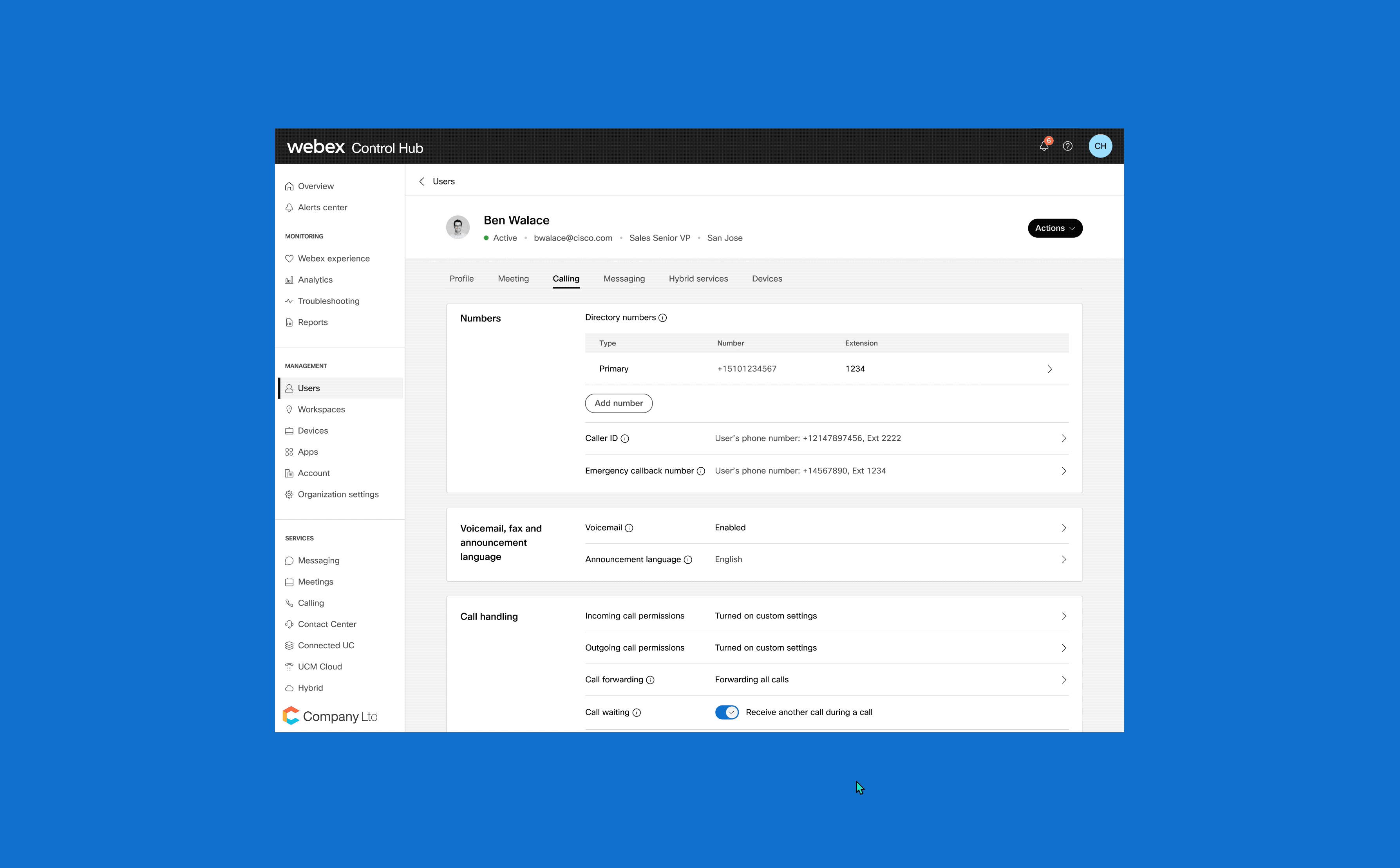
Task: Click the bwalace@cisco.com email text
Action: point(573,238)
